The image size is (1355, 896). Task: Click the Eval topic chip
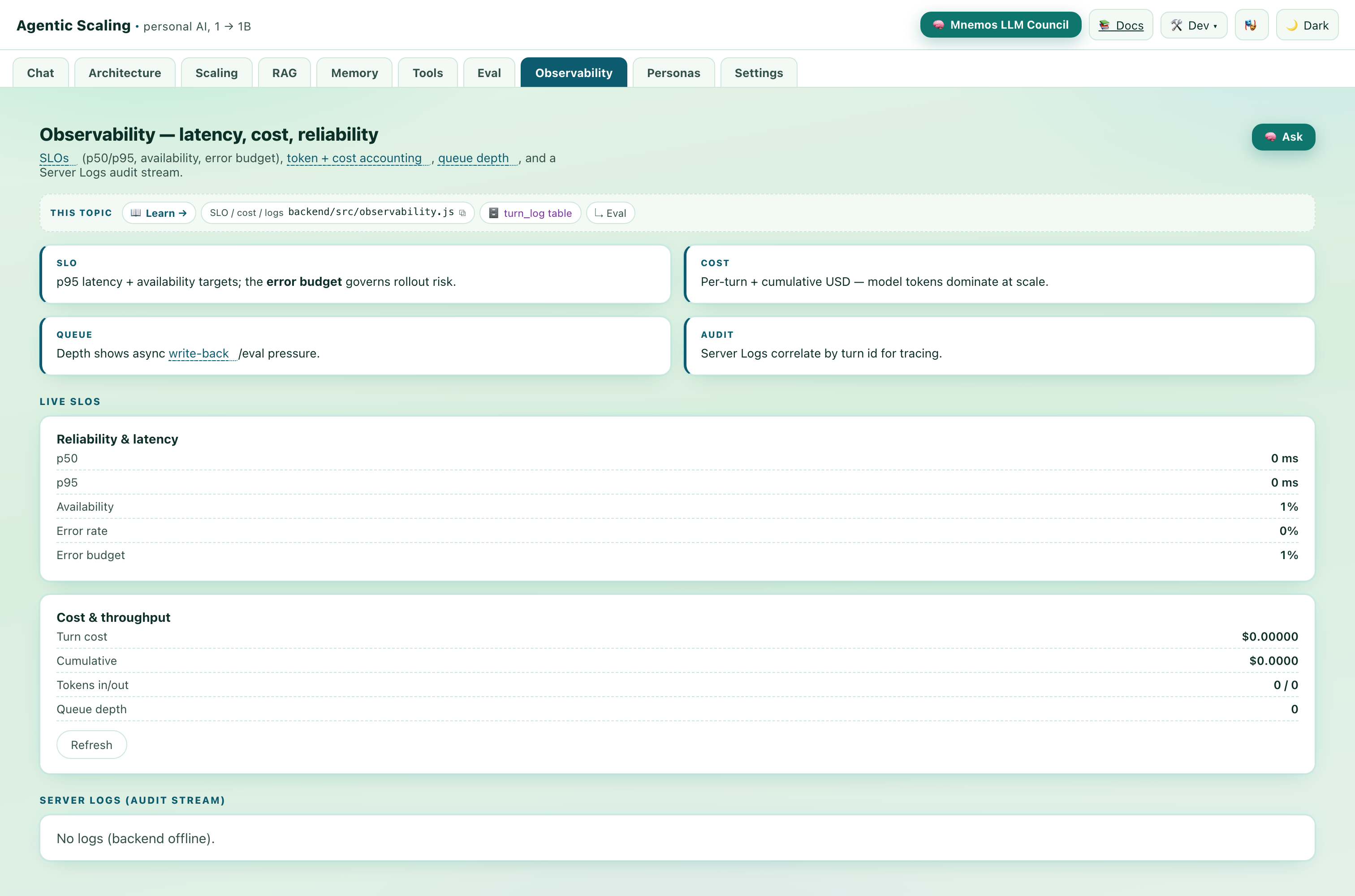(x=610, y=212)
